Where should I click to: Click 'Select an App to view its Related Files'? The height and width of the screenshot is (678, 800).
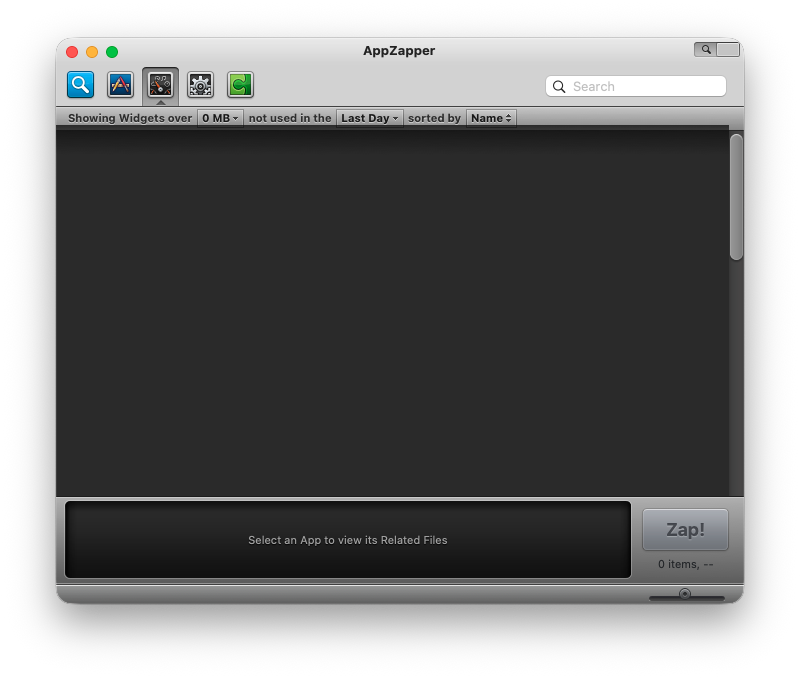click(x=347, y=540)
